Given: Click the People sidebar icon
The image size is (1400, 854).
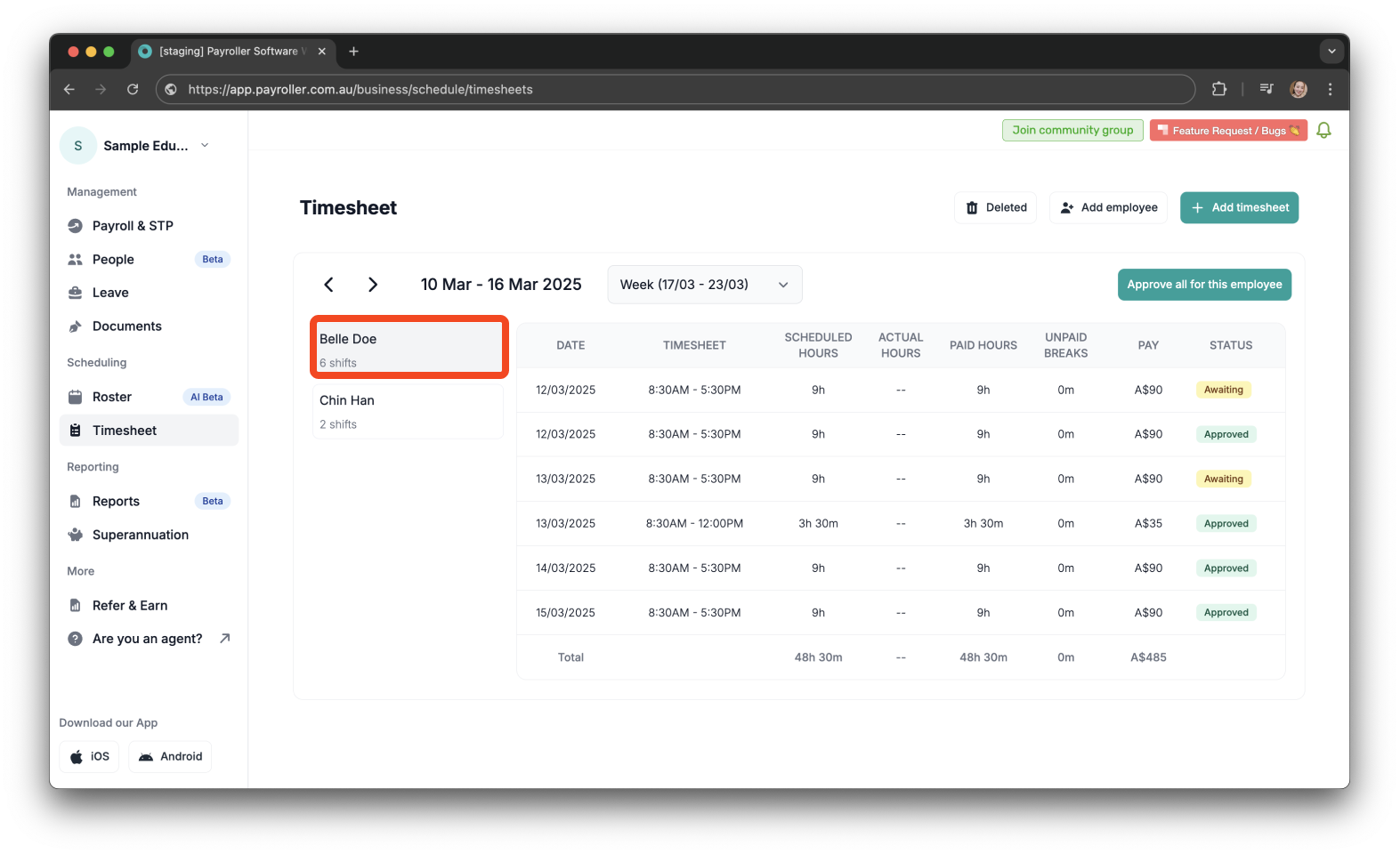Looking at the screenshot, I should tap(76, 260).
